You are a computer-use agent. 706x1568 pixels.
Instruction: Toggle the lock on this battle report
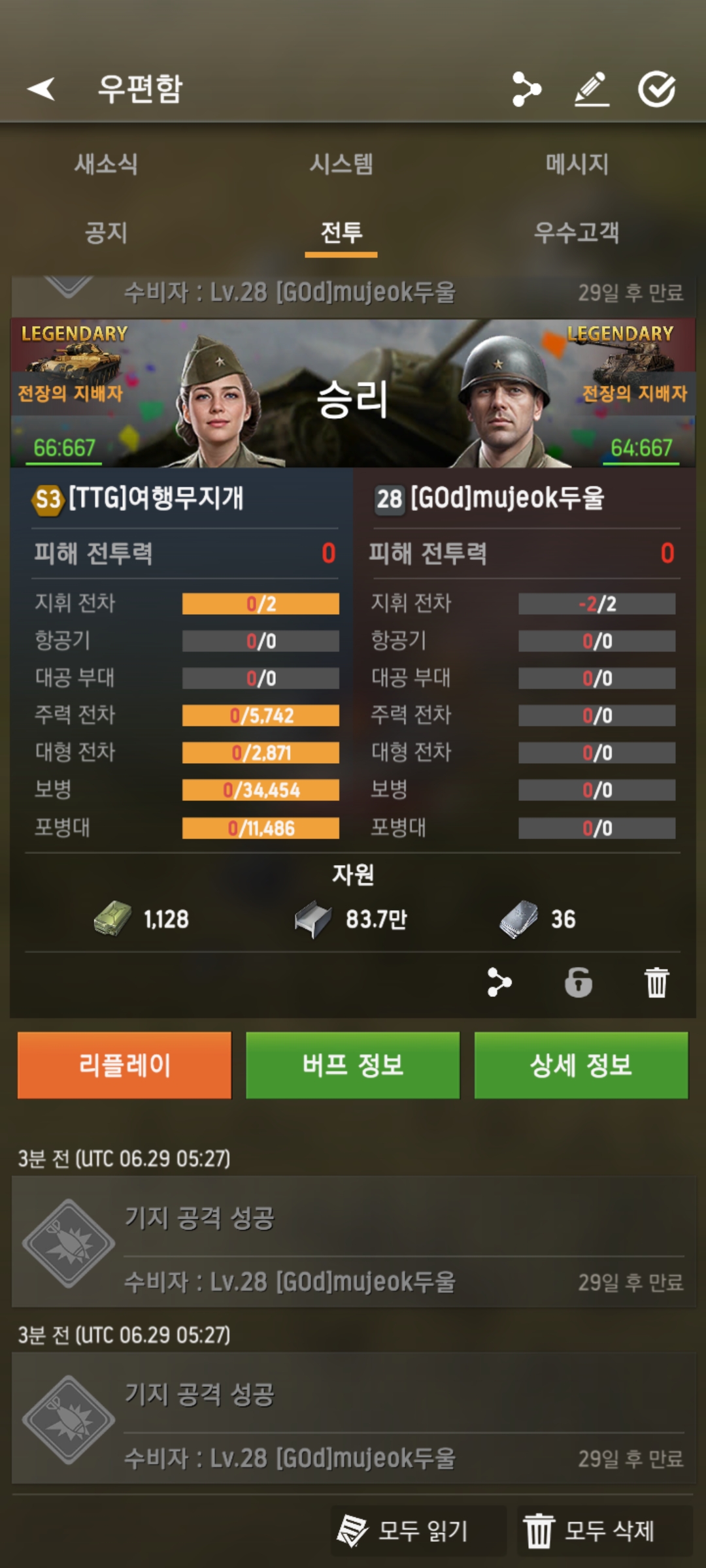pyautogui.click(x=579, y=983)
